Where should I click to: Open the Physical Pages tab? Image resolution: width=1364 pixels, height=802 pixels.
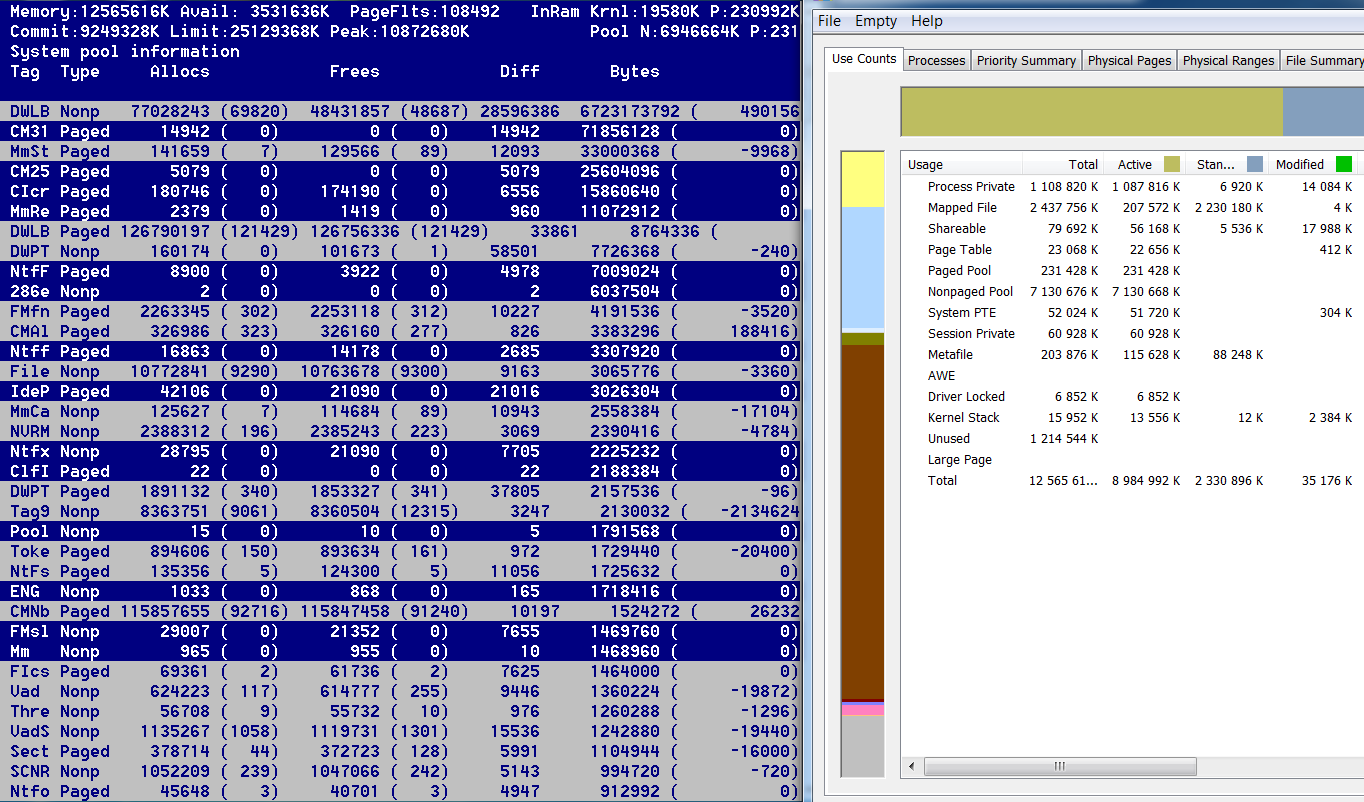[x=1129, y=60]
